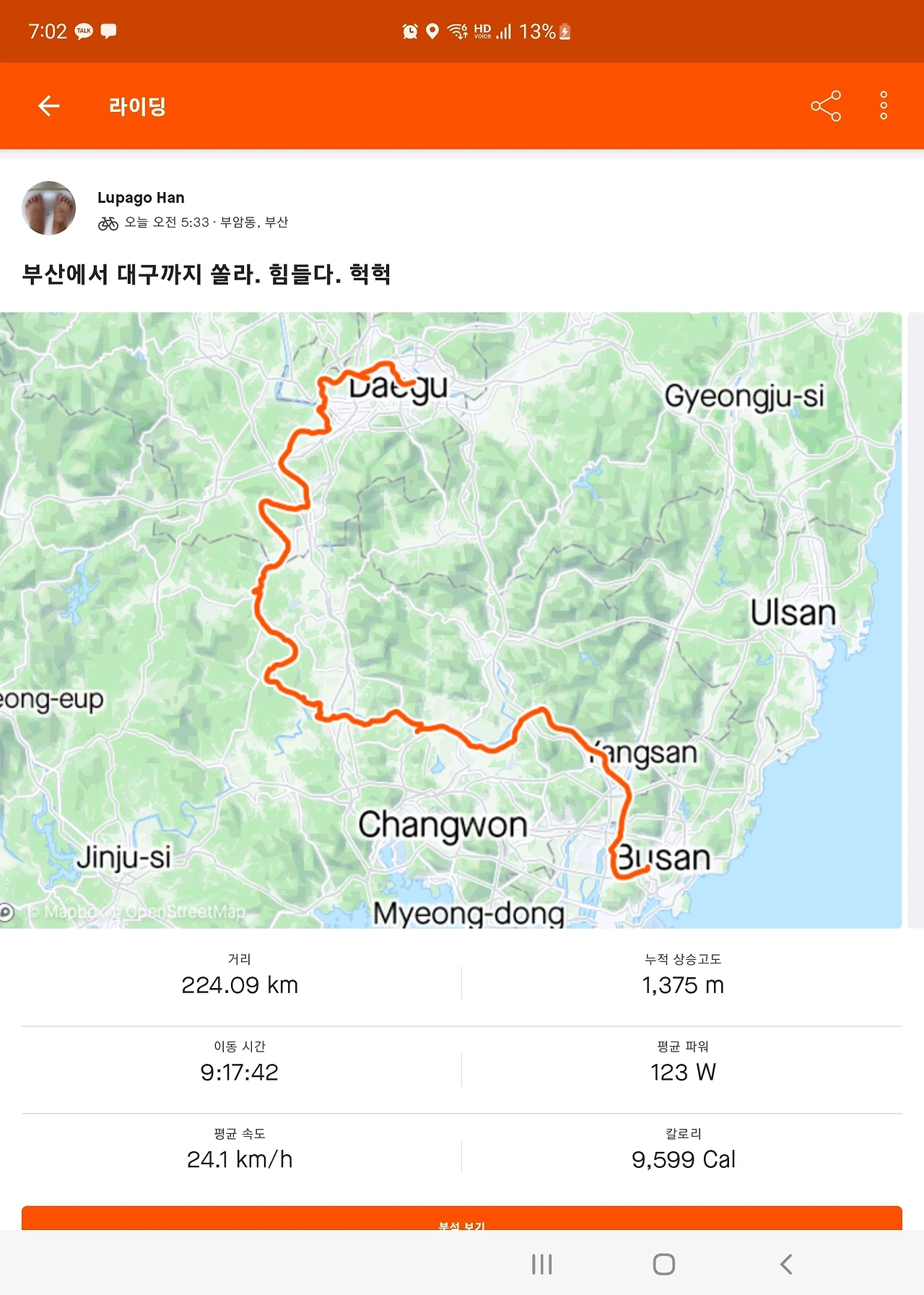The image size is (924, 1295).
Task: Open the three-dot overflow menu
Action: point(884,106)
